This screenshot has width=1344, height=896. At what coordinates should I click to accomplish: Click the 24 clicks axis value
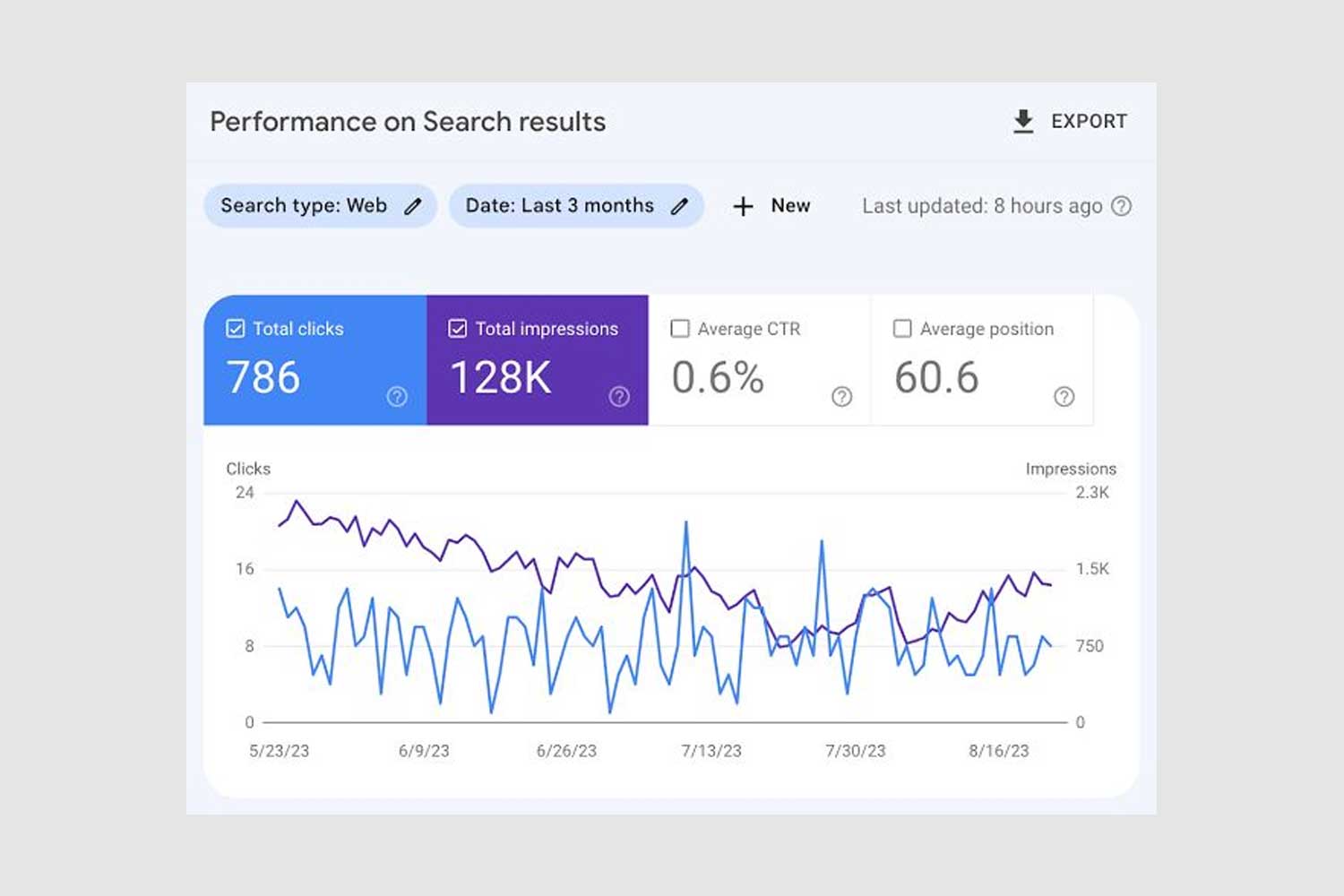click(x=245, y=493)
